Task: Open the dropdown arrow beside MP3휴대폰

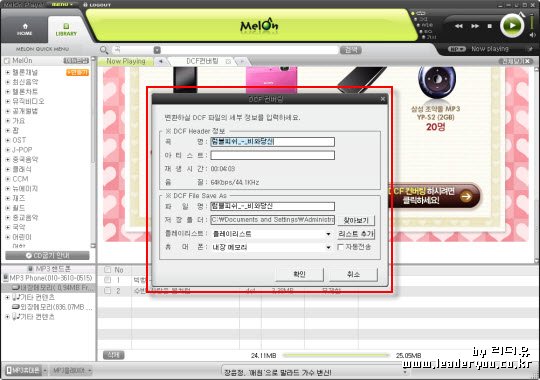Action: click(x=45, y=371)
